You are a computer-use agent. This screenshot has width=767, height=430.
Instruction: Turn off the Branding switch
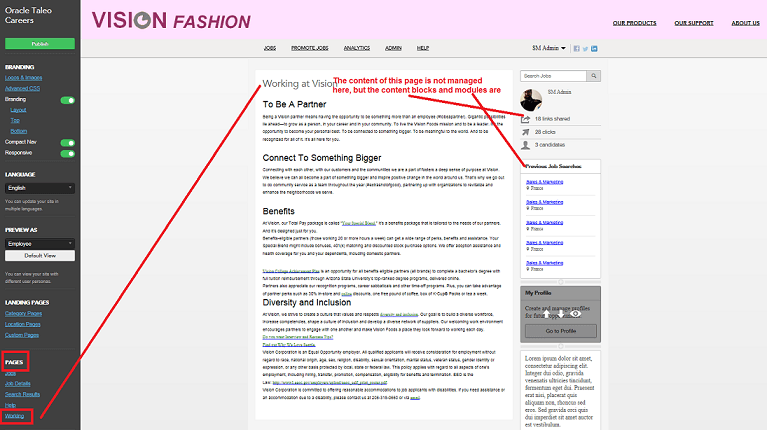(x=68, y=100)
